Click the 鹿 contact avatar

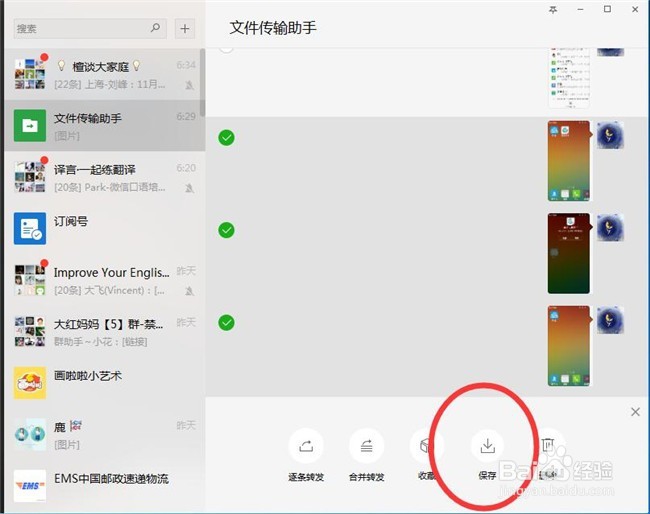pos(30,434)
